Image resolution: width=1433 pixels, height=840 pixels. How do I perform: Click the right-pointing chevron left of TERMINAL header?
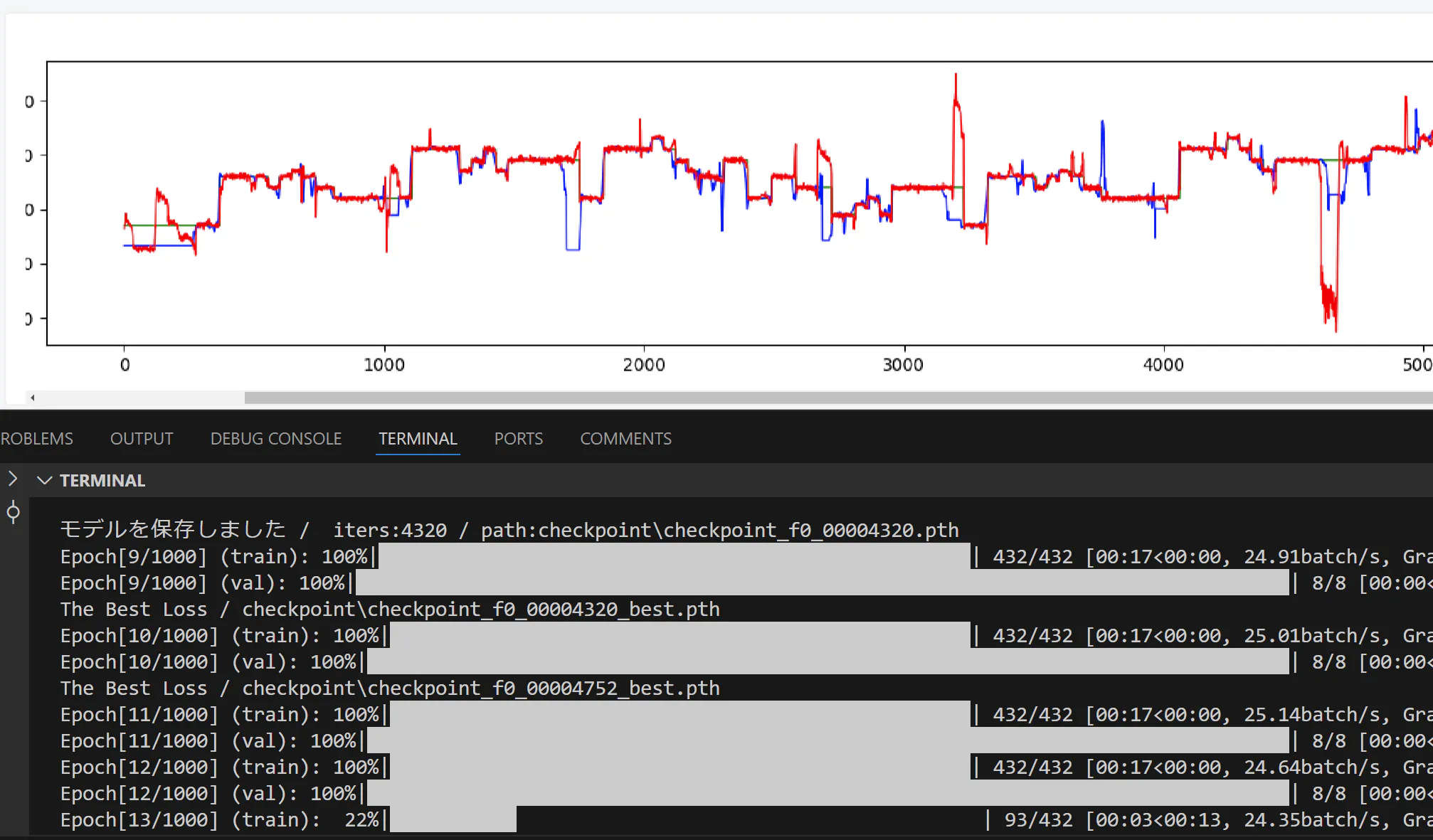pos(12,479)
